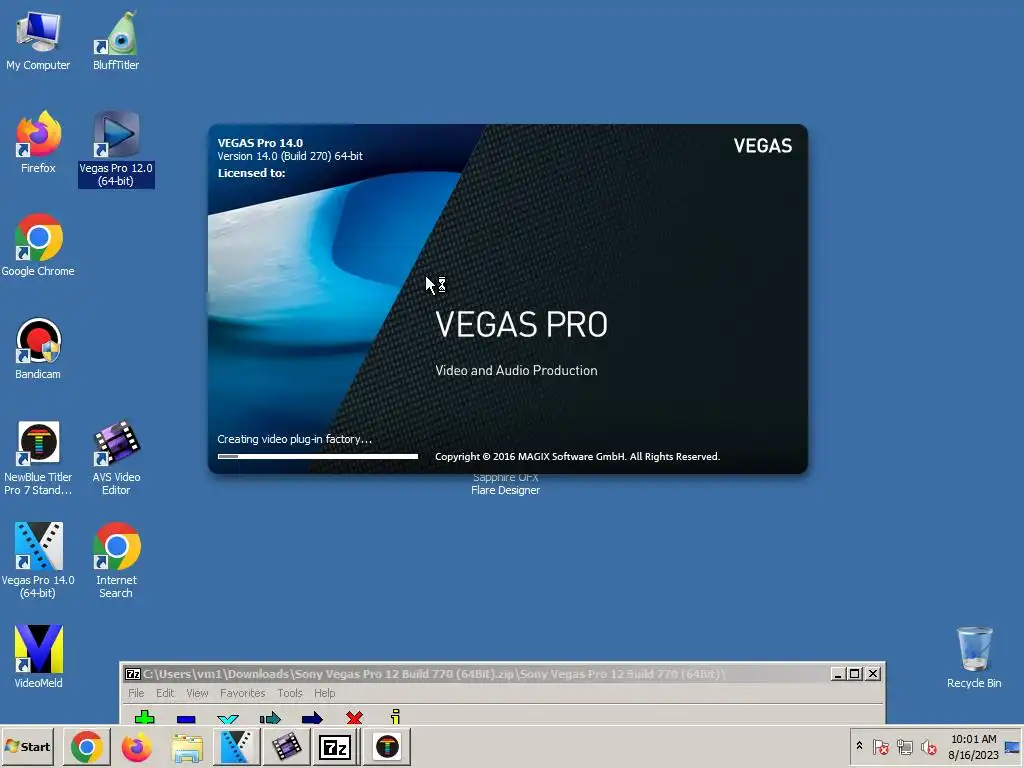The width and height of the screenshot is (1024, 768).
Task: Click the network status tray icon
Action: 904,746
